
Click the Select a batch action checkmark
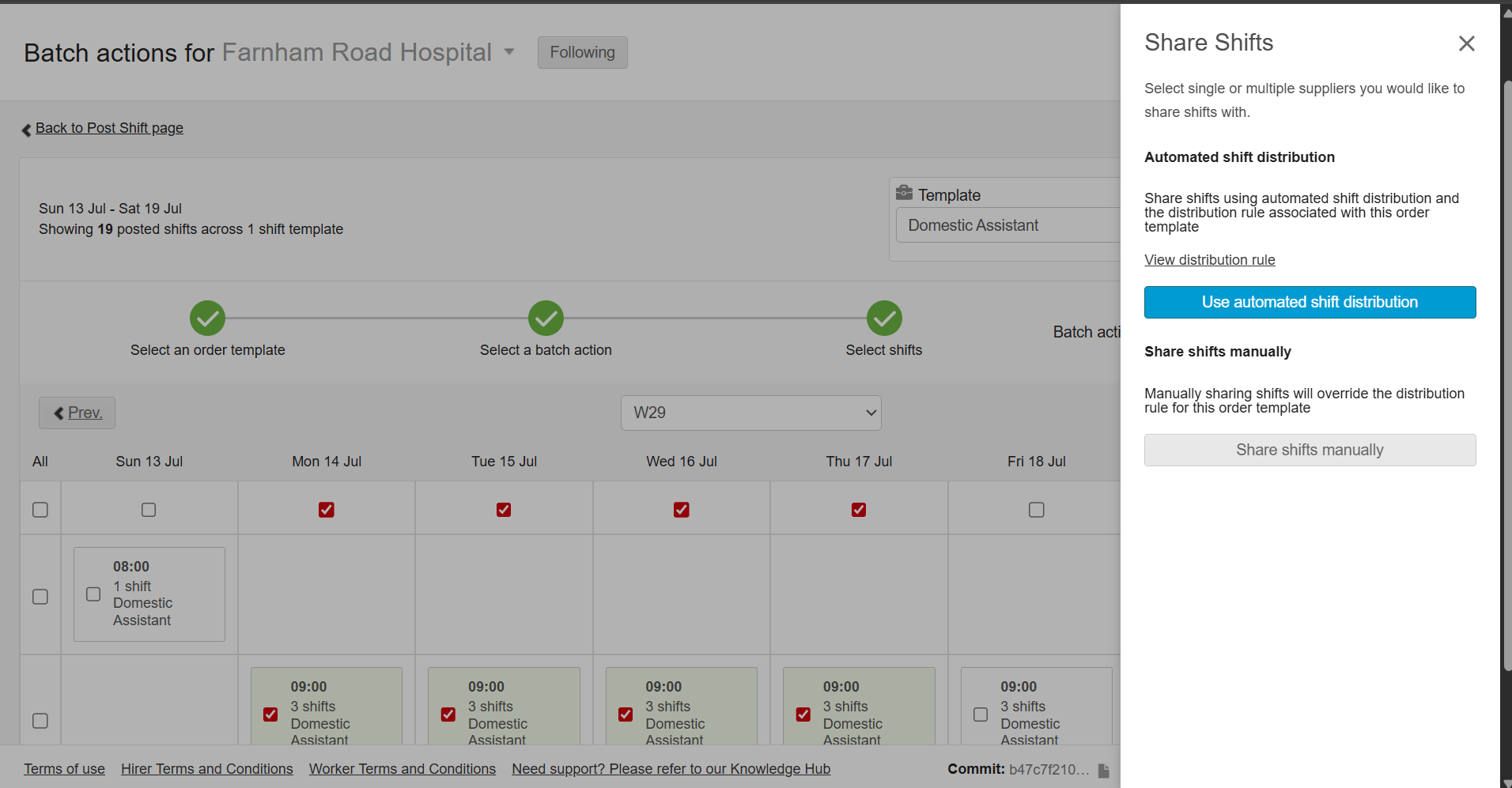[x=546, y=319]
